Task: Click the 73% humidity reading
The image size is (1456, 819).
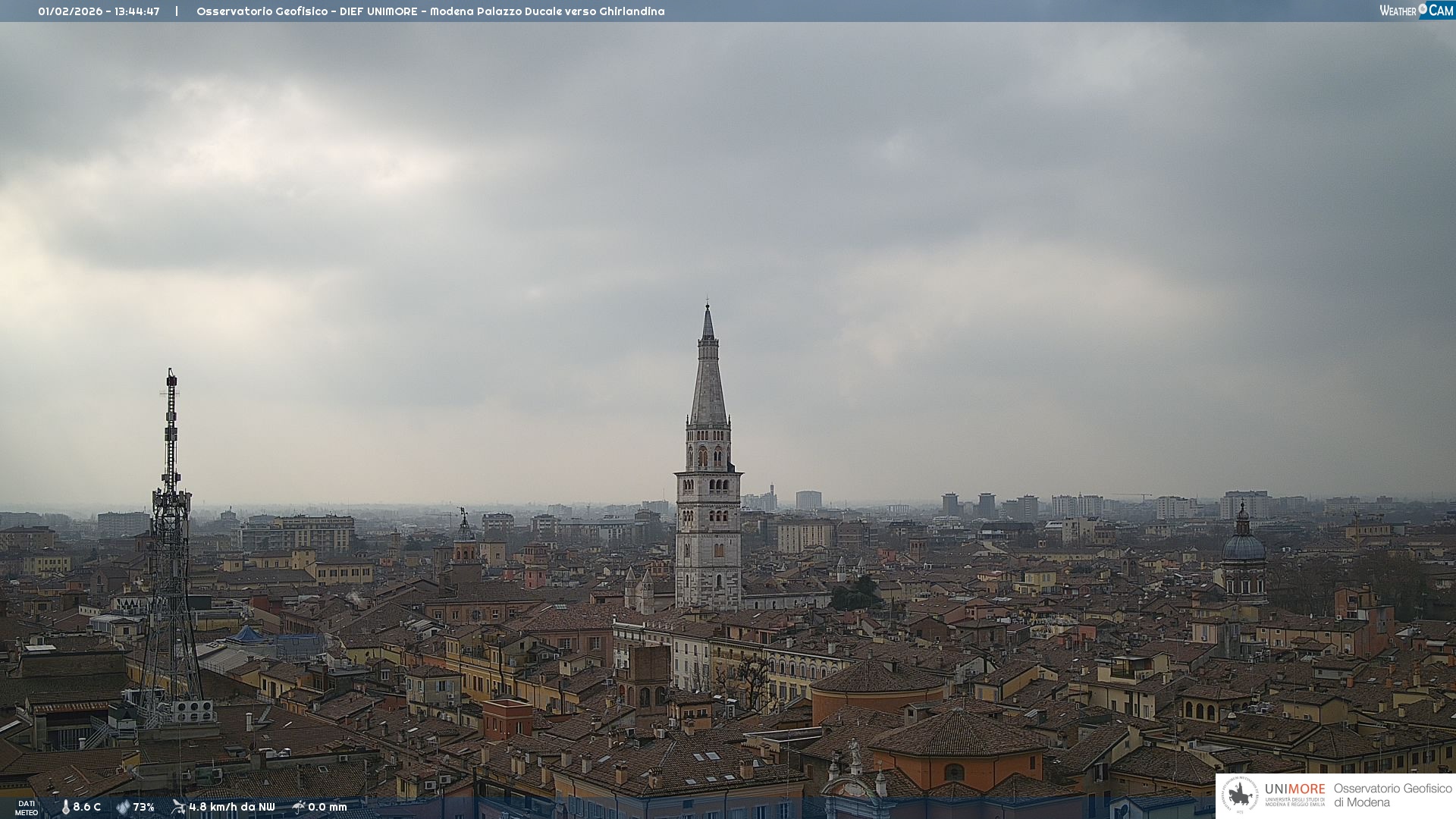Action: (x=143, y=807)
